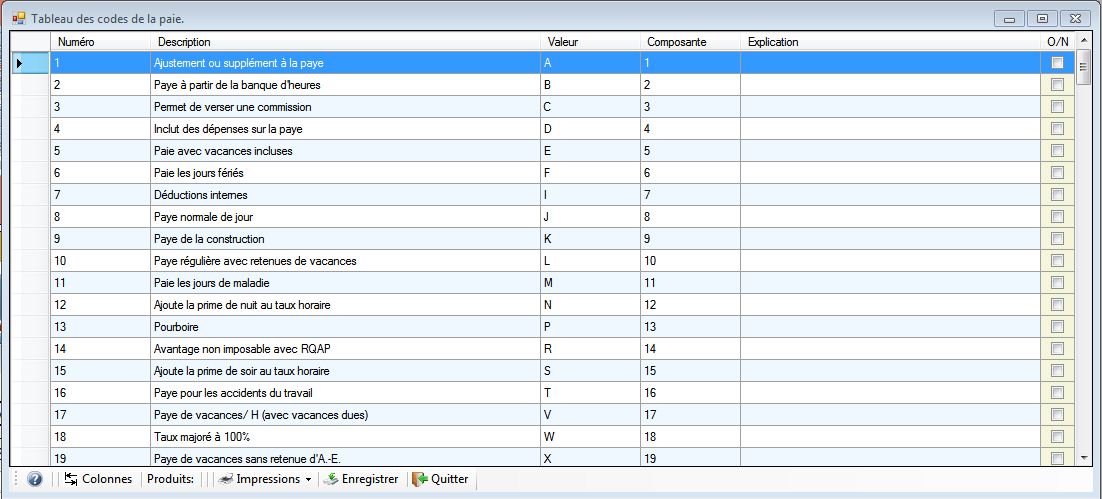This screenshot has width=1102, height=499.
Task: Click the Quitter exit door icon
Action: point(420,479)
